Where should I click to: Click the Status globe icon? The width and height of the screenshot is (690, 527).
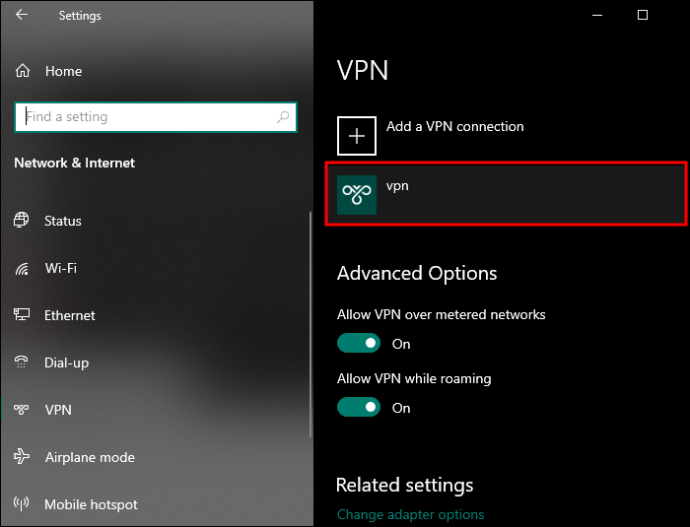pos(22,221)
